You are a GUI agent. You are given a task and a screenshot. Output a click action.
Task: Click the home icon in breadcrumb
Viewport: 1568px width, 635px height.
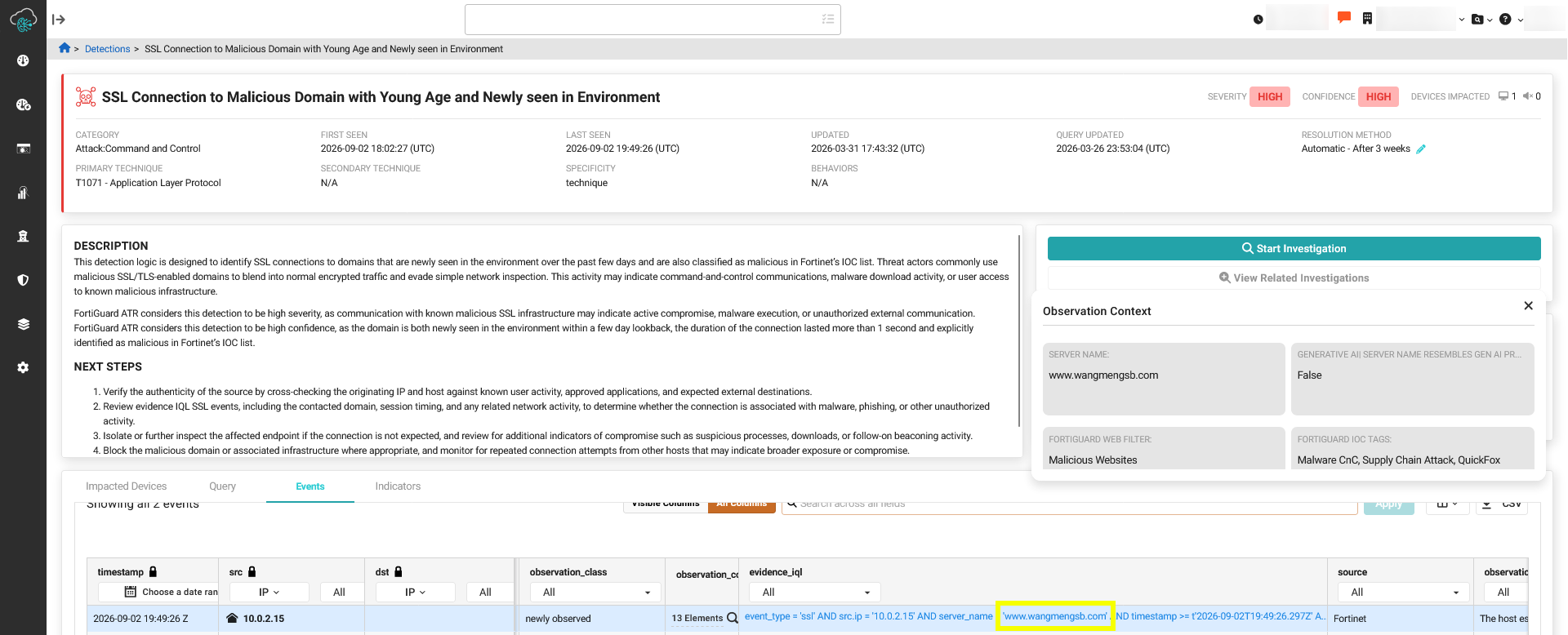(65, 48)
